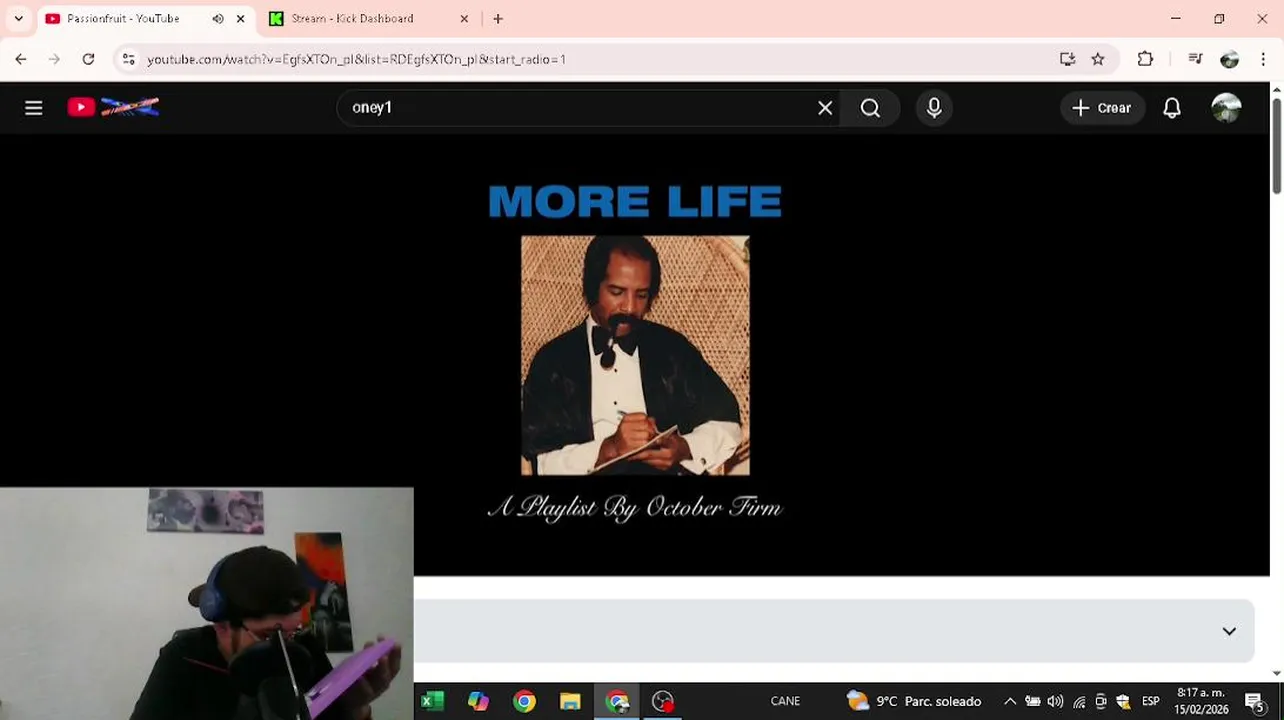Open the notification center icon
1284x720 pixels.
click(x=1254, y=701)
